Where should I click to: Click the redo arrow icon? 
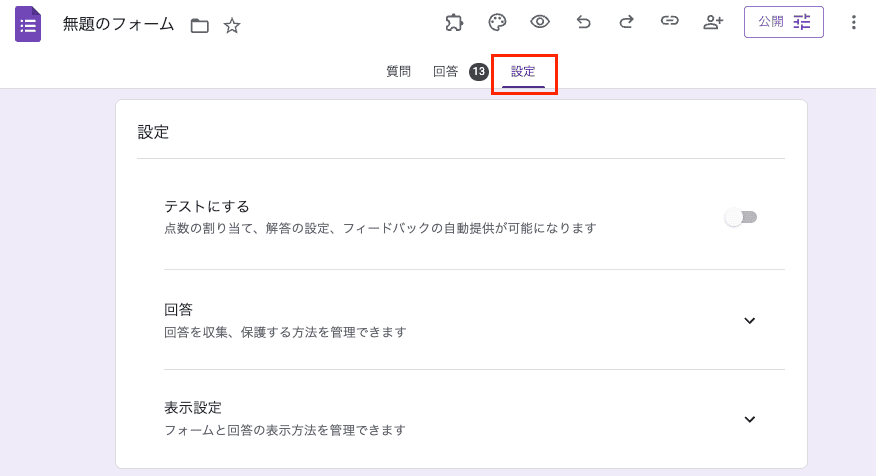click(627, 22)
